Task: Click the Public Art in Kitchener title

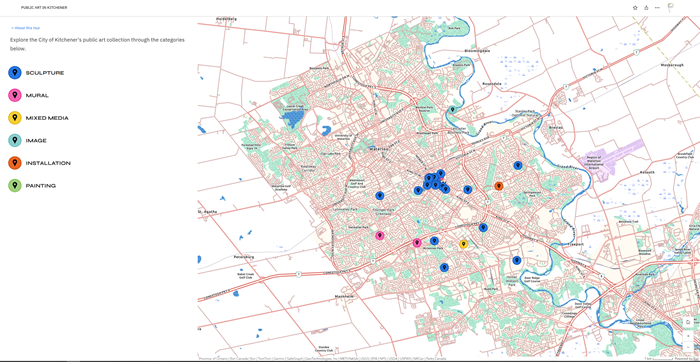Action: 44,8
